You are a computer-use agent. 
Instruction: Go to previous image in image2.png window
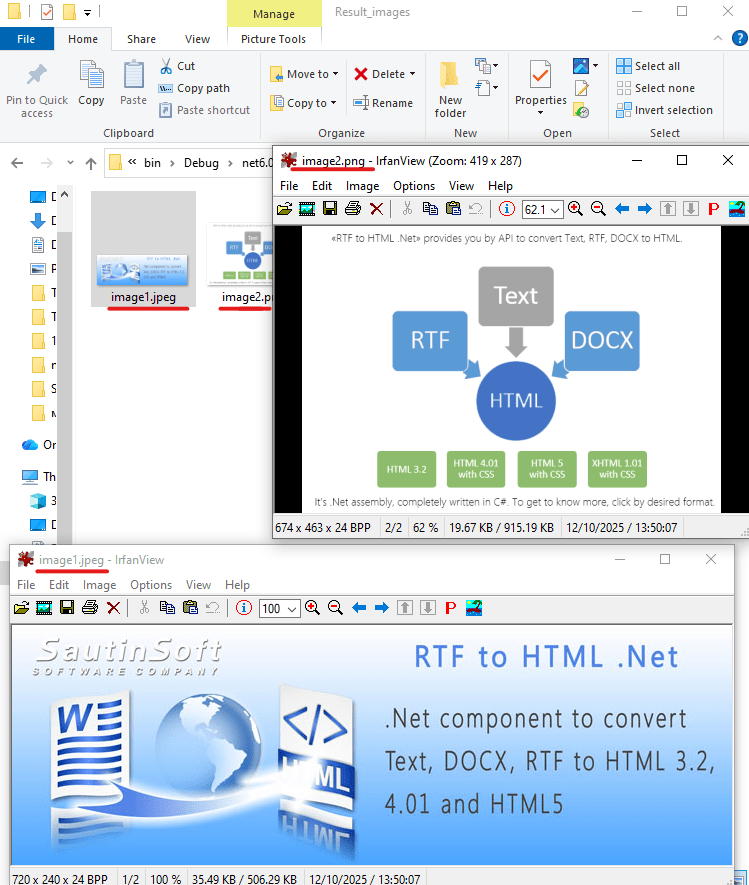point(622,209)
